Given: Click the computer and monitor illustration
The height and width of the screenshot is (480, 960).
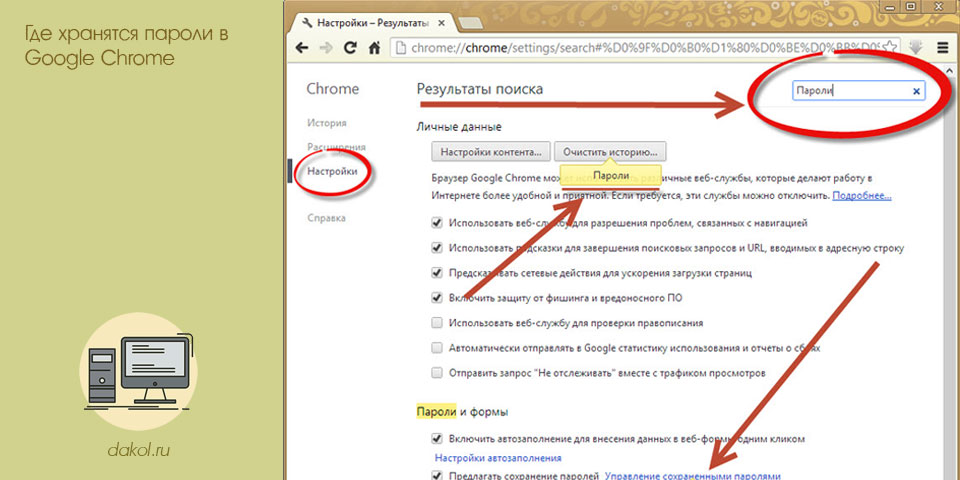Looking at the screenshot, I should coord(138,372).
